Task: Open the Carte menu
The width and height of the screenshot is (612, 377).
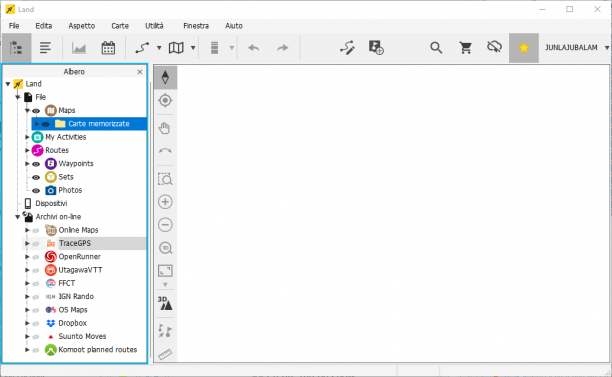Action: [120, 26]
